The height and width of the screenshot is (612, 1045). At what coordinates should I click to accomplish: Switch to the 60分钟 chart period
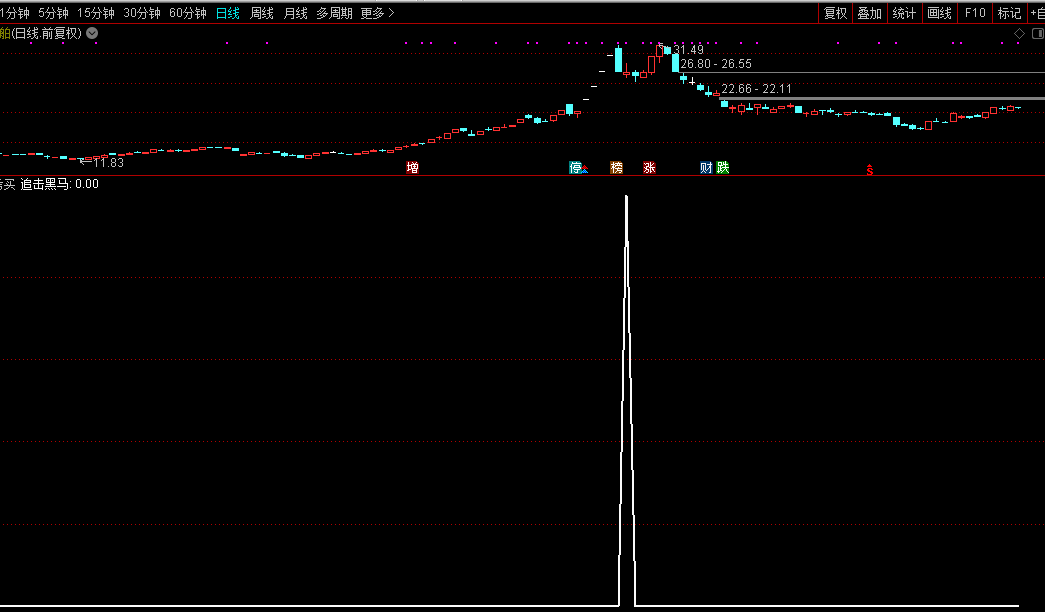point(187,13)
